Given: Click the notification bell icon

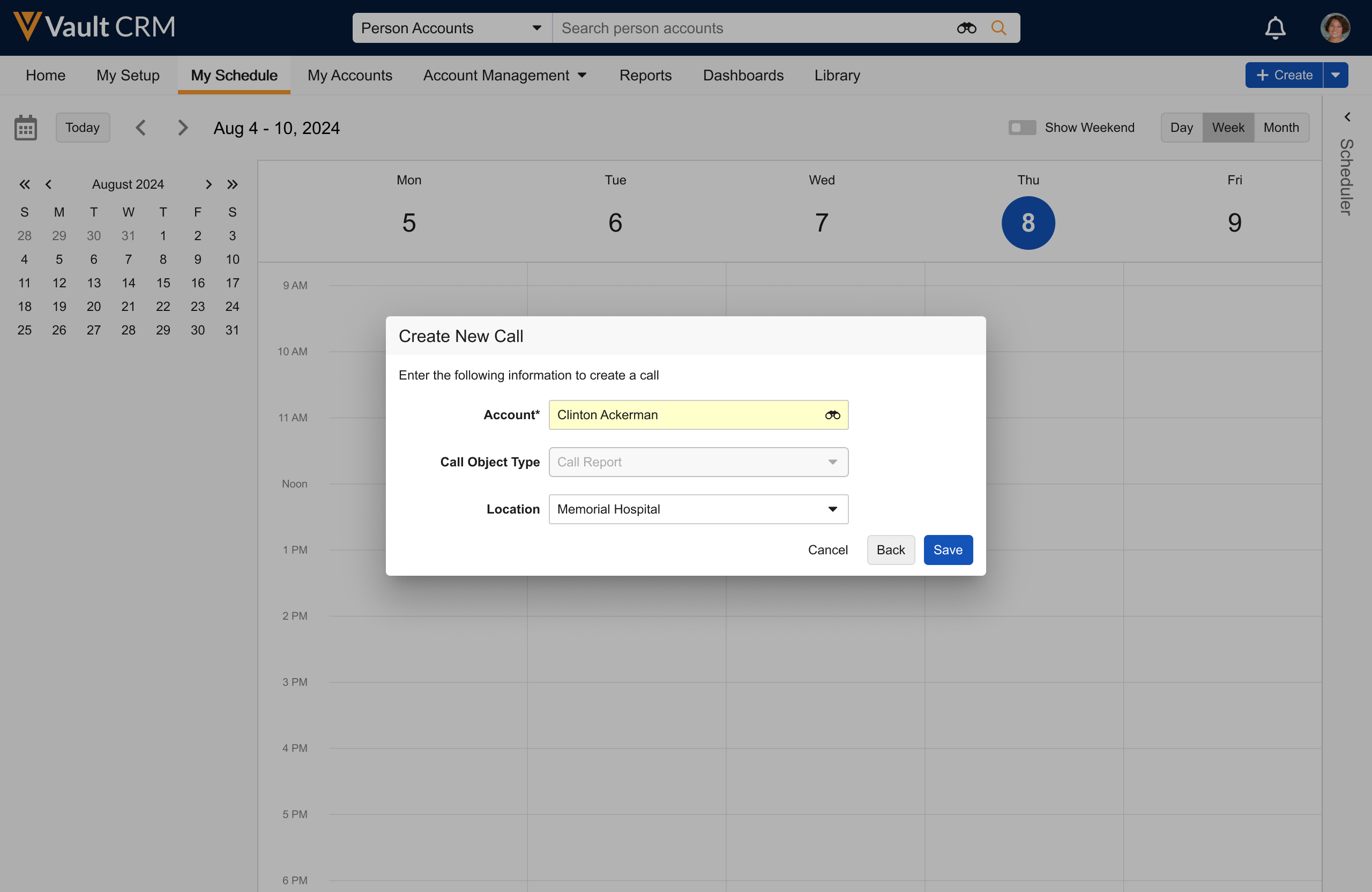Looking at the screenshot, I should tap(1274, 28).
